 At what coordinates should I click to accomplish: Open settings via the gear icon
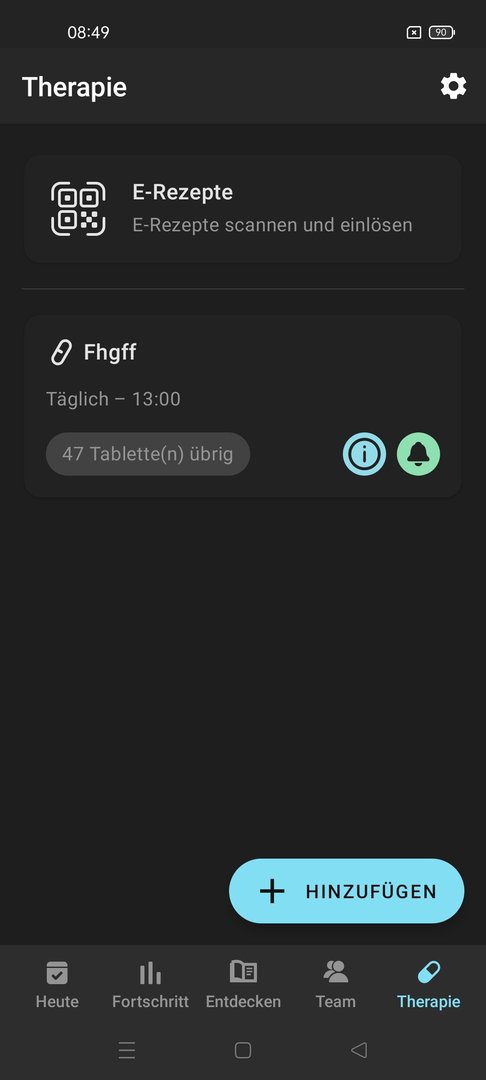(453, 87)
